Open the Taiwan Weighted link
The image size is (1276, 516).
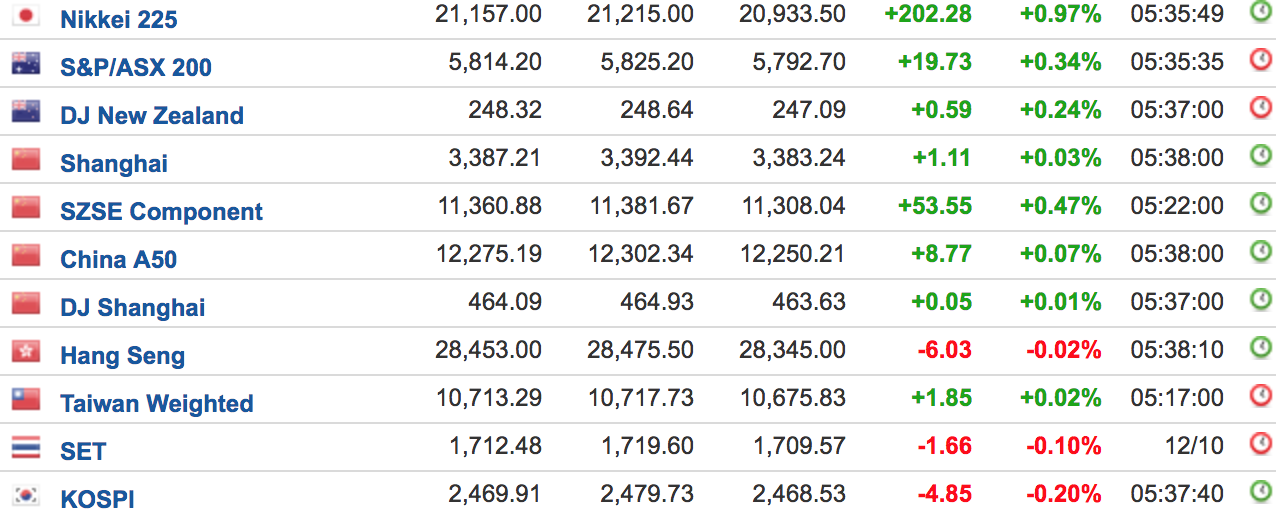(x=157, y=404)
